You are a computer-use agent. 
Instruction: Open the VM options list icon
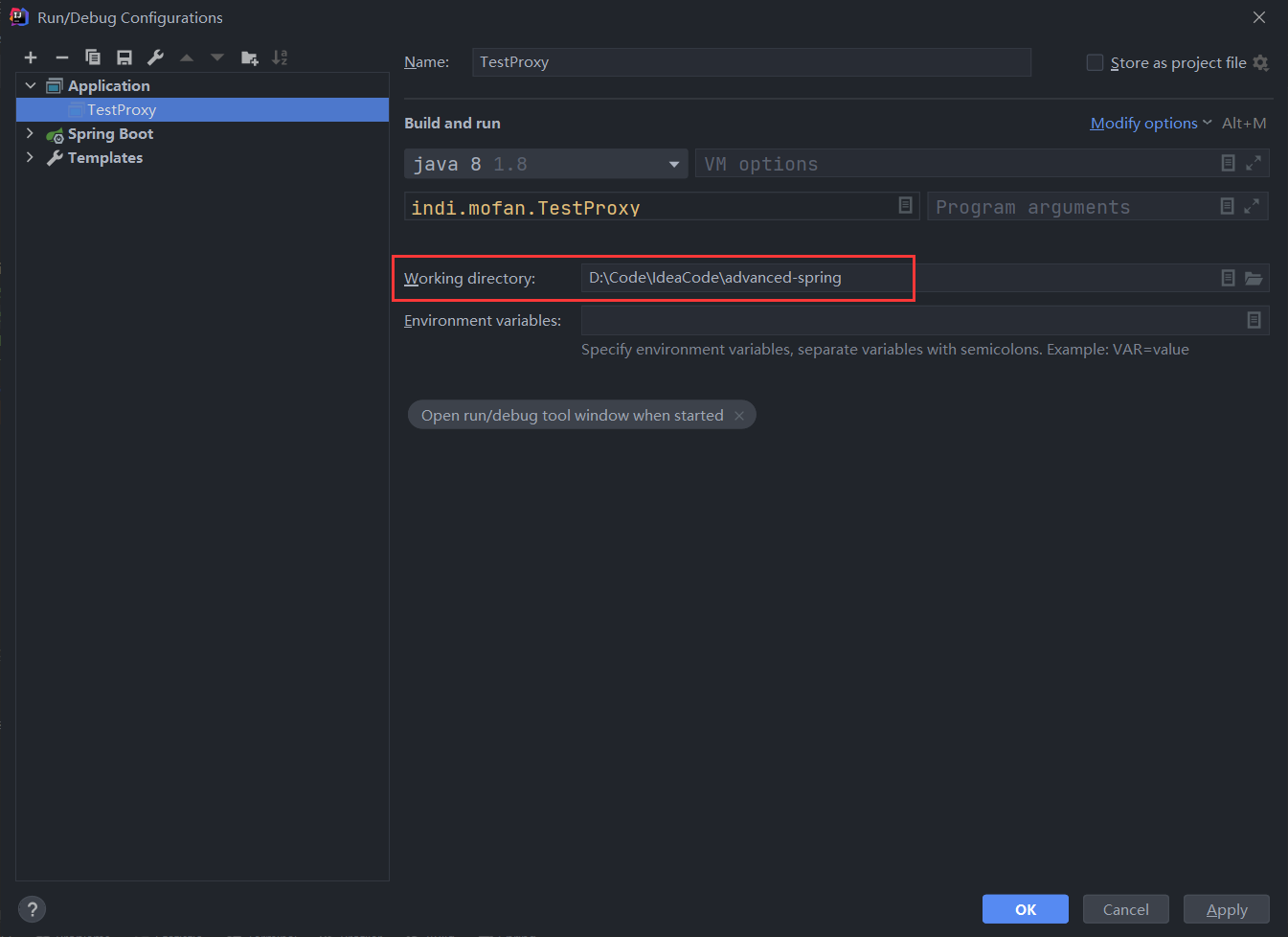click(x=1228, y=163)
